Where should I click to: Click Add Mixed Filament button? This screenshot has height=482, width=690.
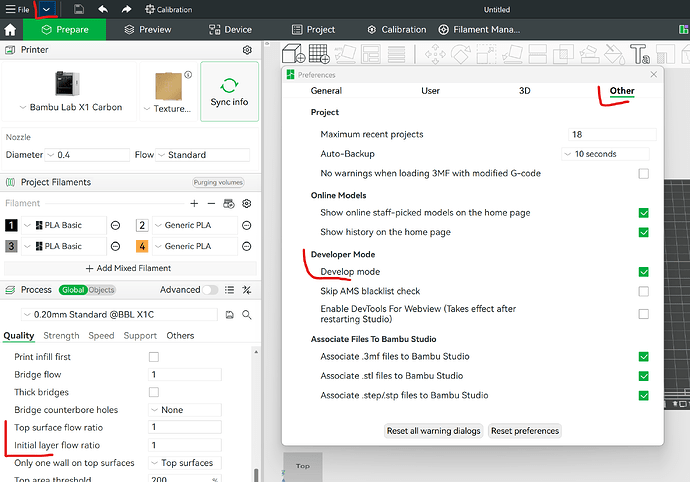point(128,268)
